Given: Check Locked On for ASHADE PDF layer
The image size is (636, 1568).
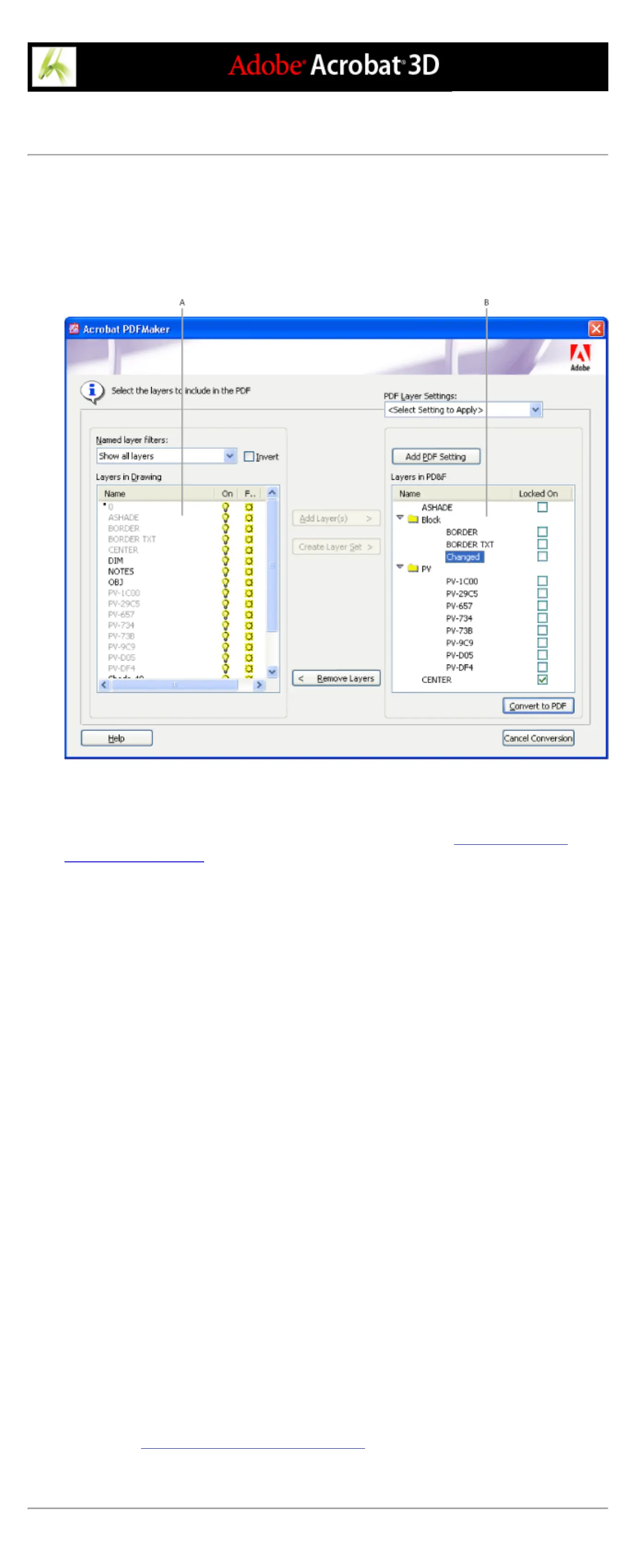Looking at the screenshot, I should (x=542, y=507).
